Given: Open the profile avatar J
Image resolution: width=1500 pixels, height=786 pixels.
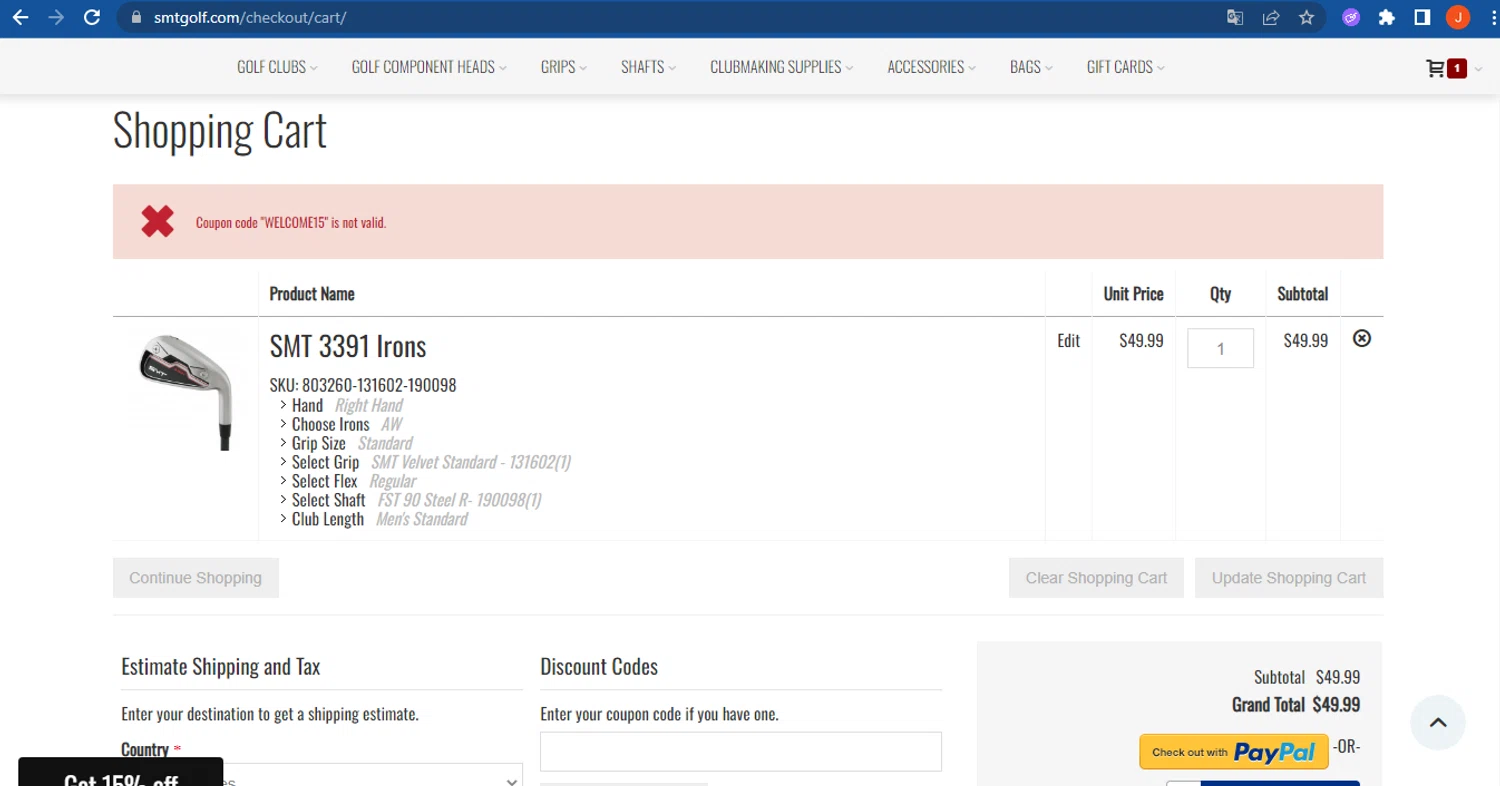Looking at the screenshot, I should click(1458, 17).
